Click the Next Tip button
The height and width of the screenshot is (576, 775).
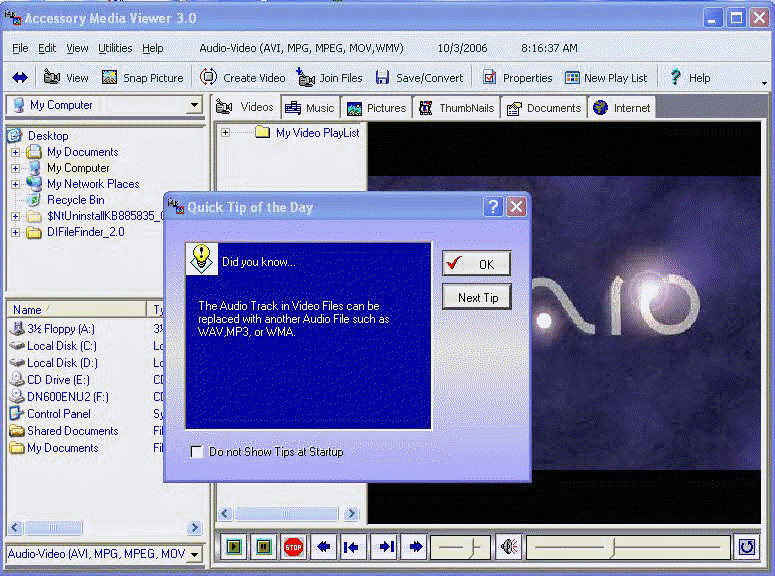[x=477, y=297]
